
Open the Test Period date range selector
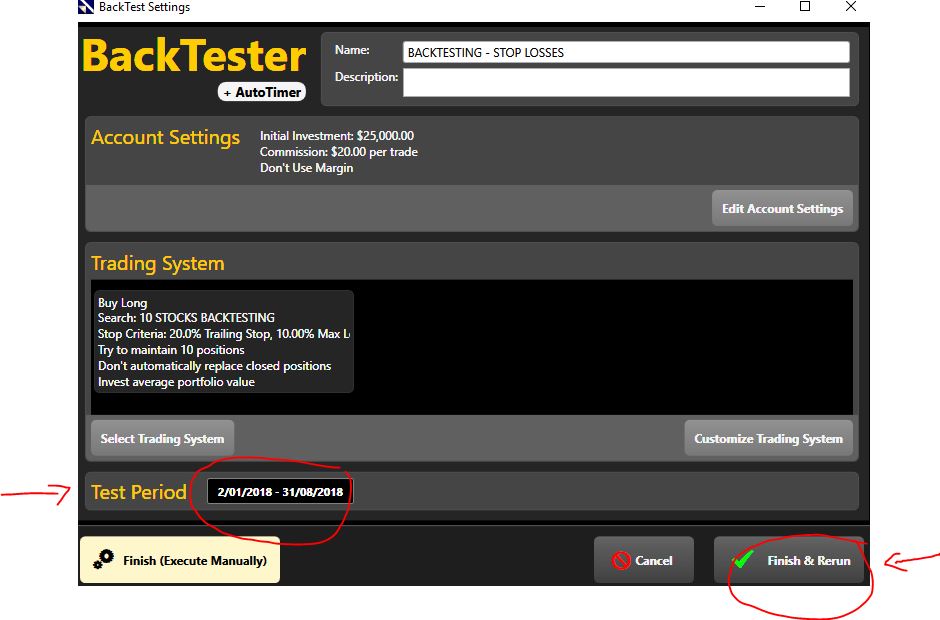[x=277, y=490]
